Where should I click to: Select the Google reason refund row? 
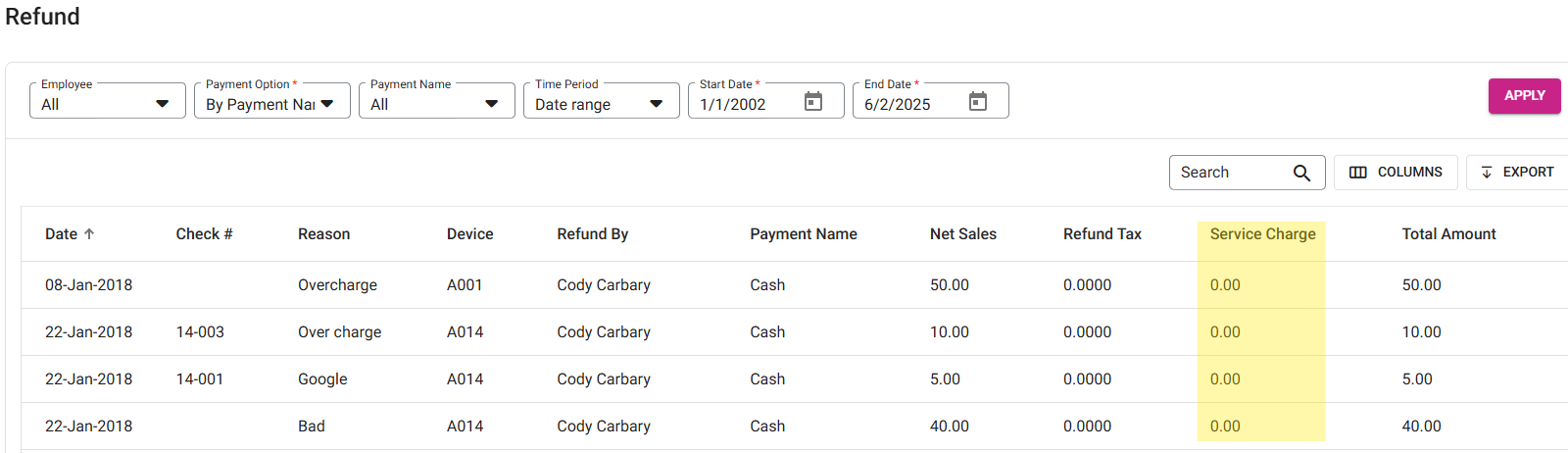322,379
